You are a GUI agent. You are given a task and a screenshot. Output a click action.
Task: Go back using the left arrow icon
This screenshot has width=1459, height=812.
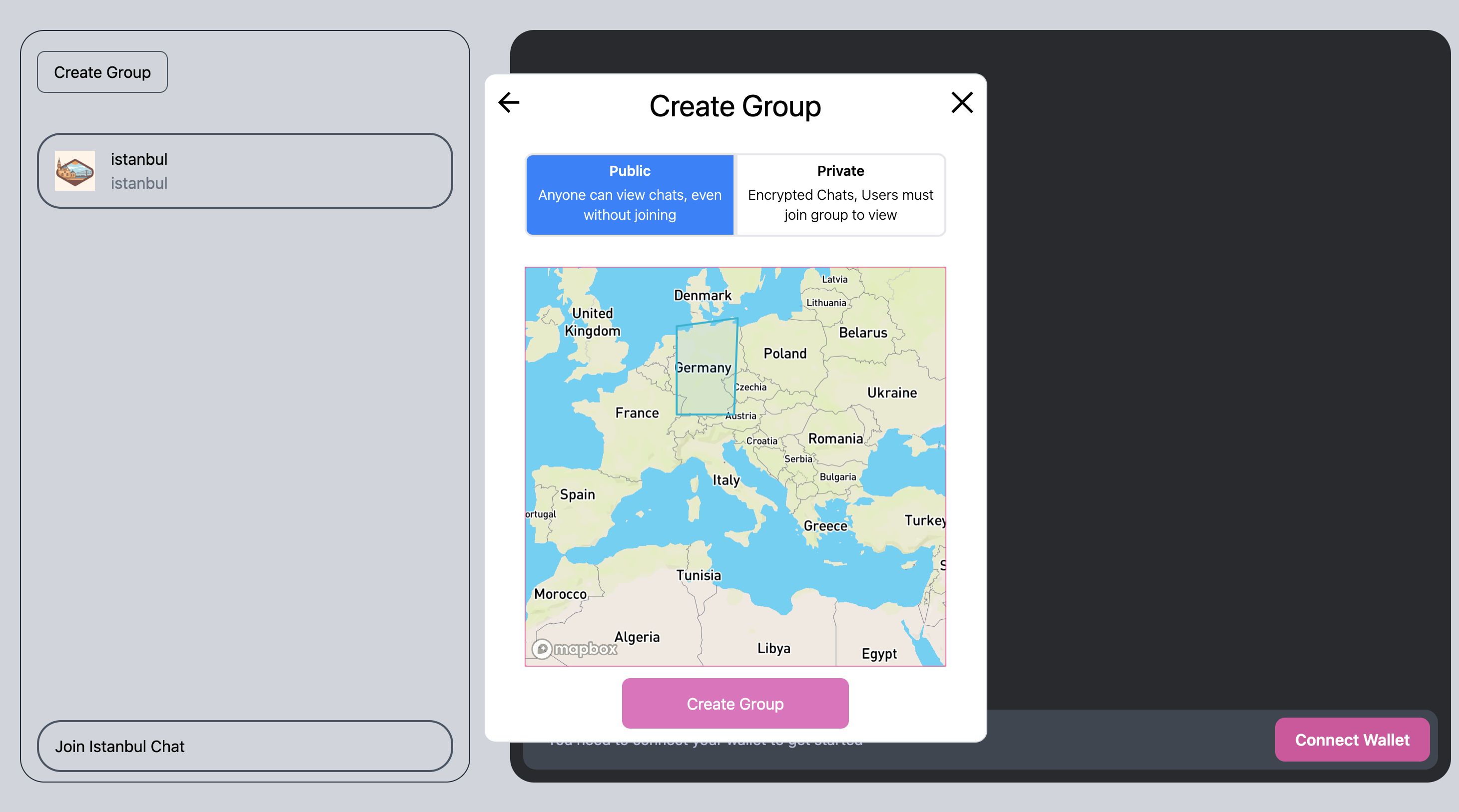point(509,102)
